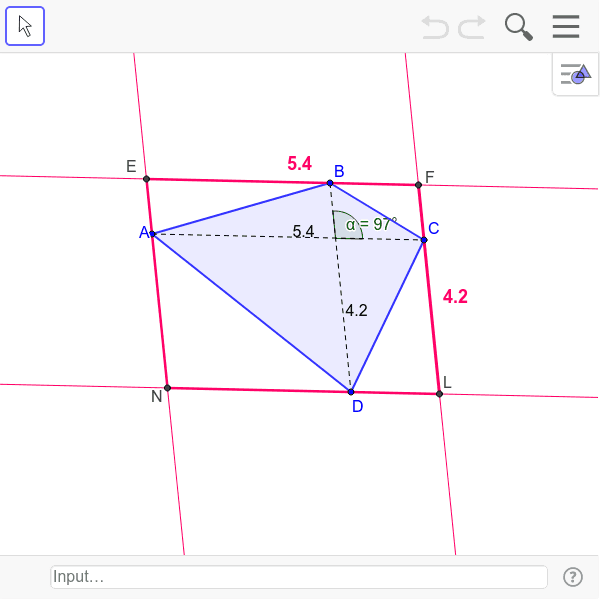Screen dimensions: 600x600
Task: Click point E at rectangle corner
Action: click(146, 179)
